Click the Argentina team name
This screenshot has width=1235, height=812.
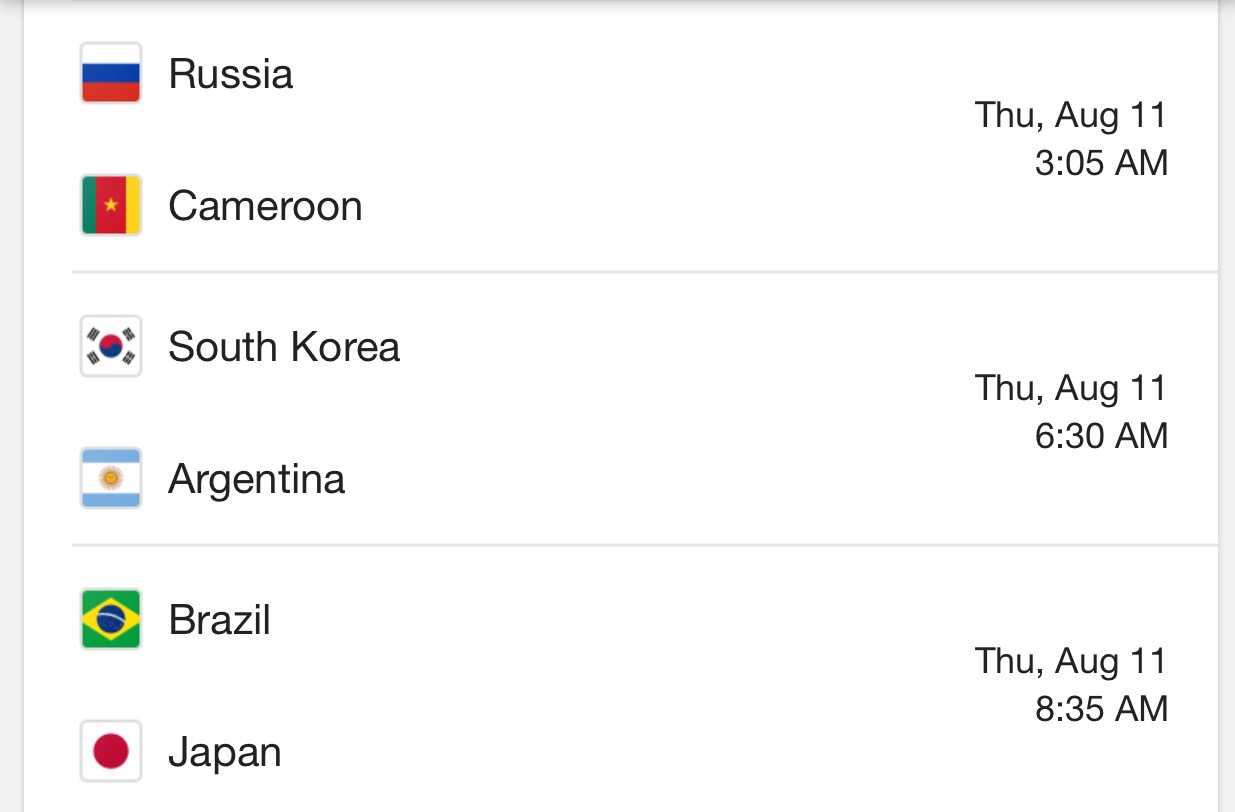257,479
